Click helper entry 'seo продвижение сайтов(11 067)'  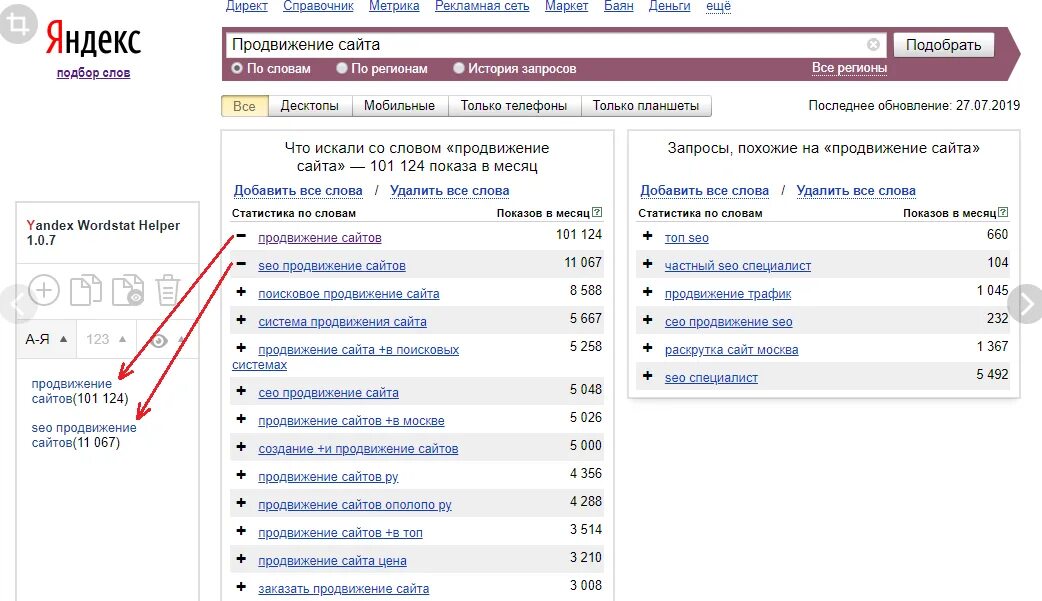84,435
